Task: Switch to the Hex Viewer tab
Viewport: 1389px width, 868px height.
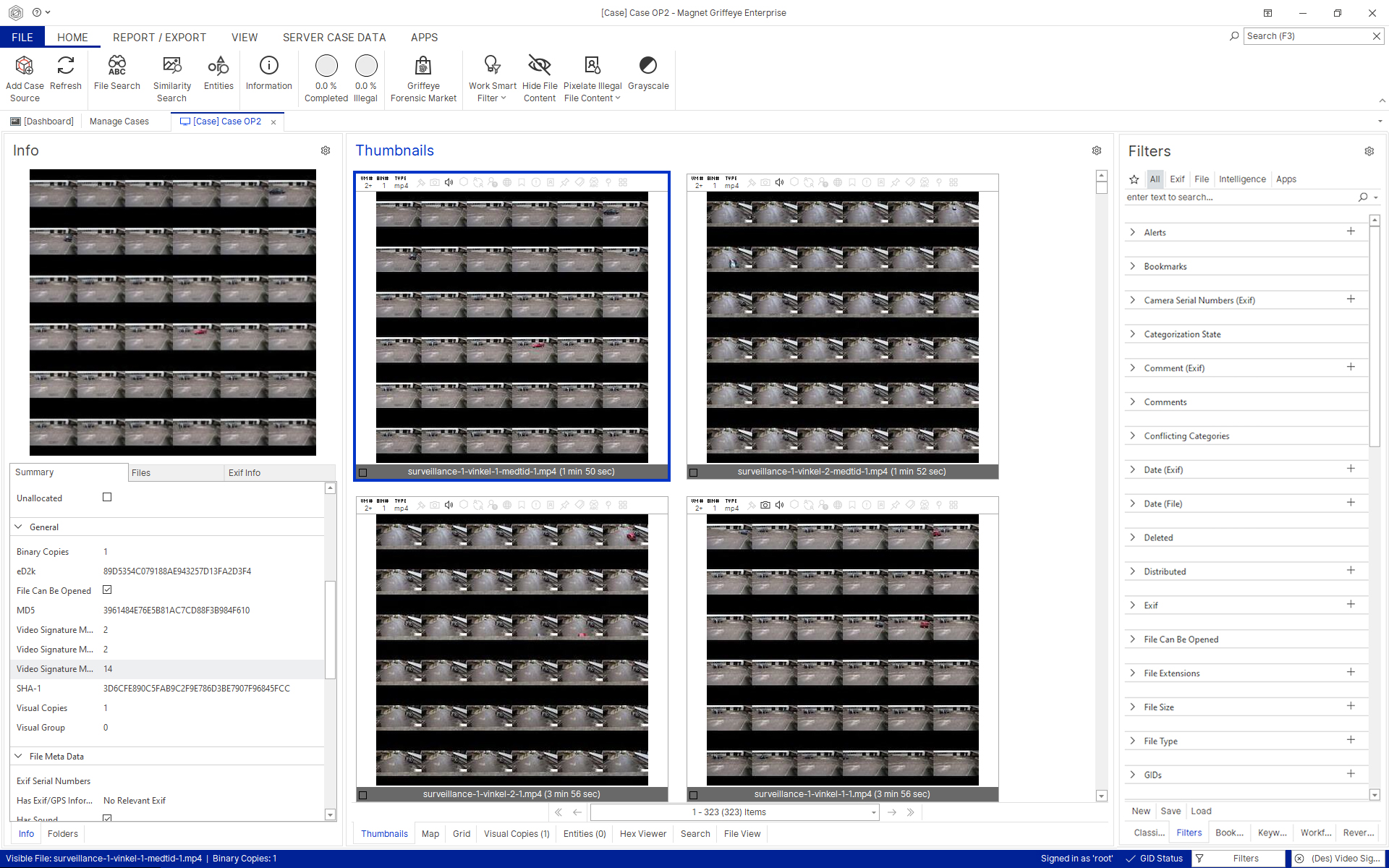Action: coord(642,834)
